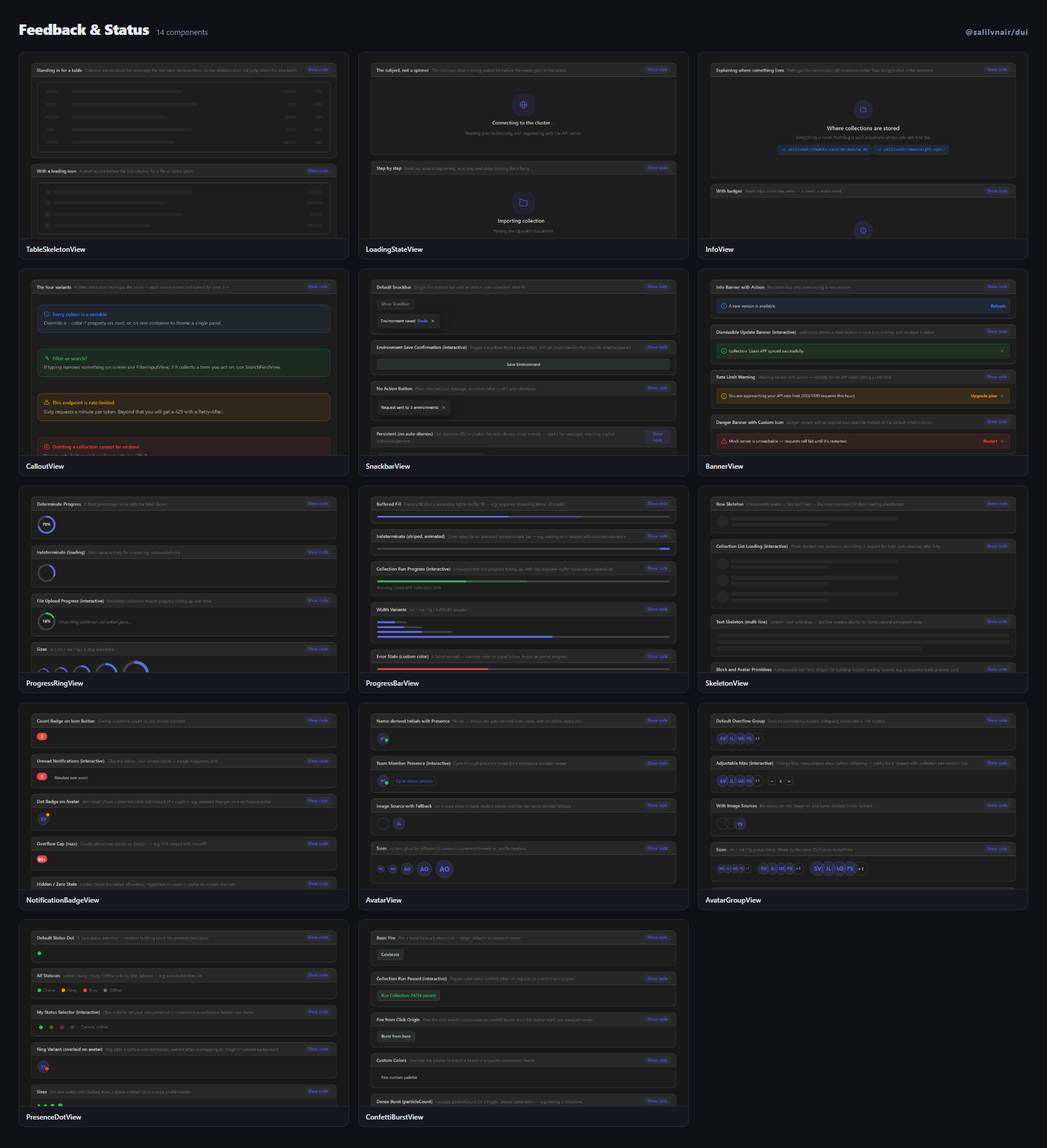
Task: Click Undo in the Environment saved snackbar
Action: coord(422,321)
